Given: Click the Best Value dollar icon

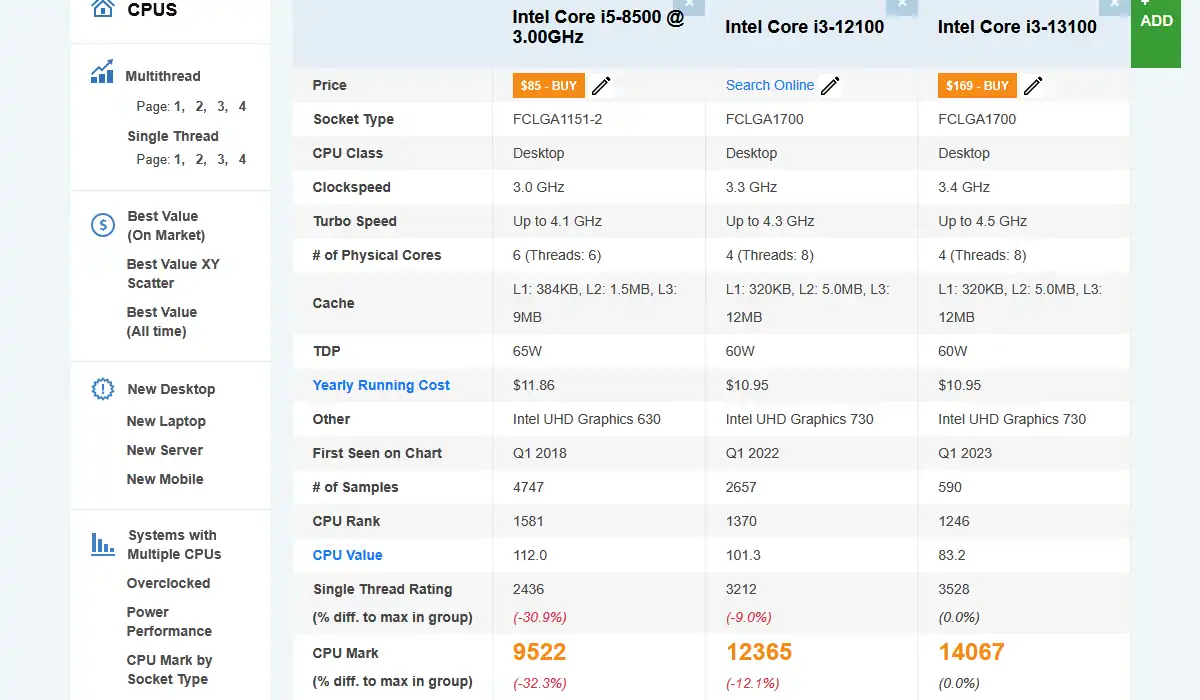Looking at the screenshot, I should [x=102, y=225].
